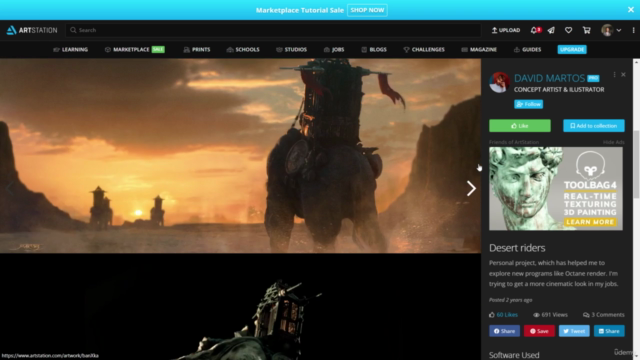640x360 pixels.
Task: Click the Posted 2 years ago text
Action: [510, 300]
